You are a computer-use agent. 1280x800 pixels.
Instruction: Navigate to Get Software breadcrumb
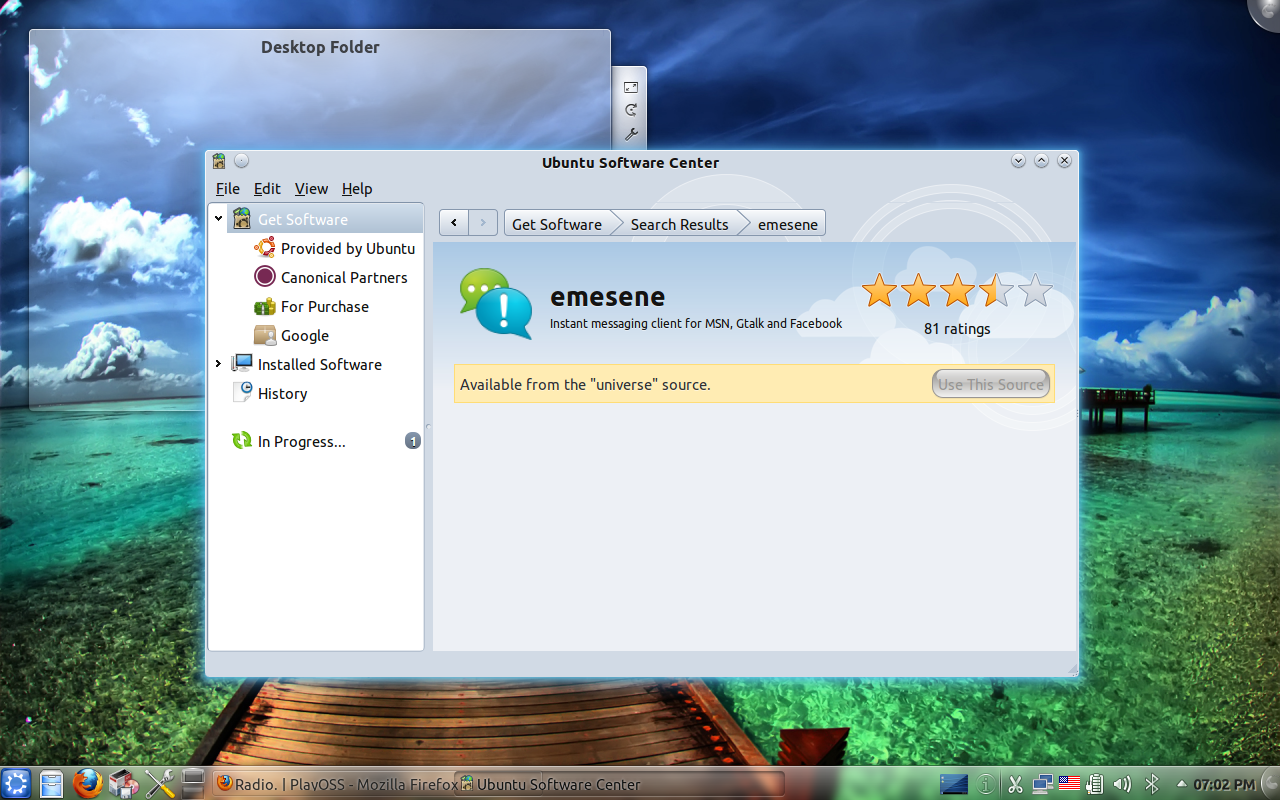pos(557,224)
